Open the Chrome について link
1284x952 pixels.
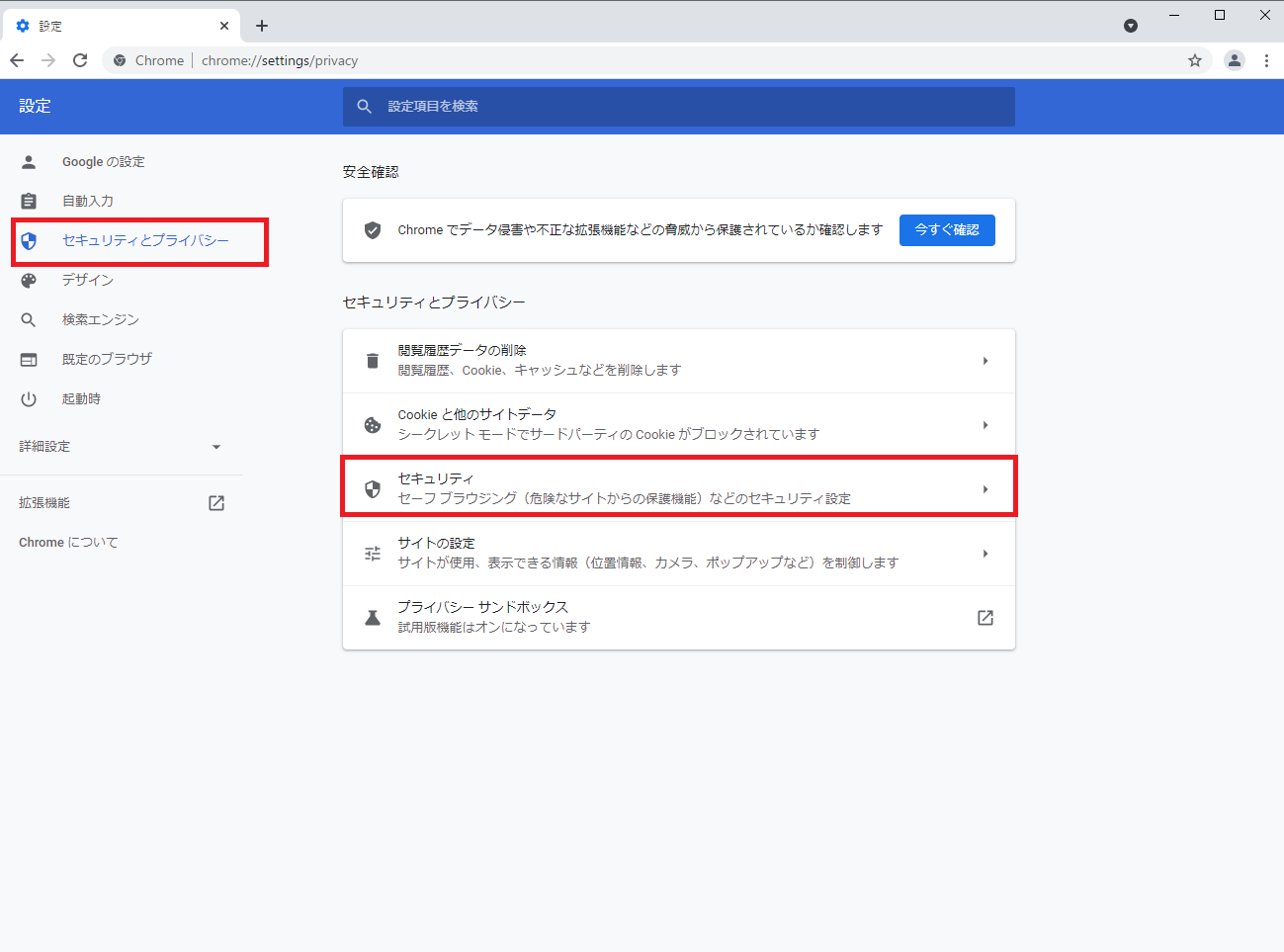(68, 543)
